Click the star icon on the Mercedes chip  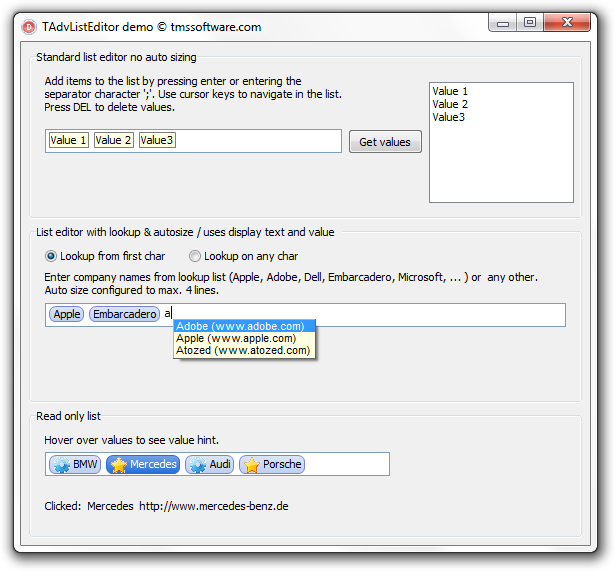point(119,465)
